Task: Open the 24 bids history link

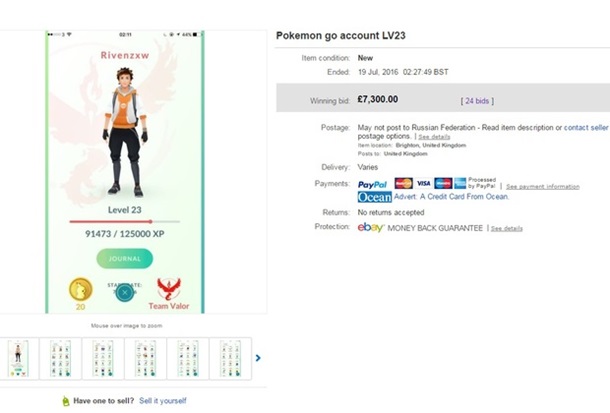Action: click(477, 101)
